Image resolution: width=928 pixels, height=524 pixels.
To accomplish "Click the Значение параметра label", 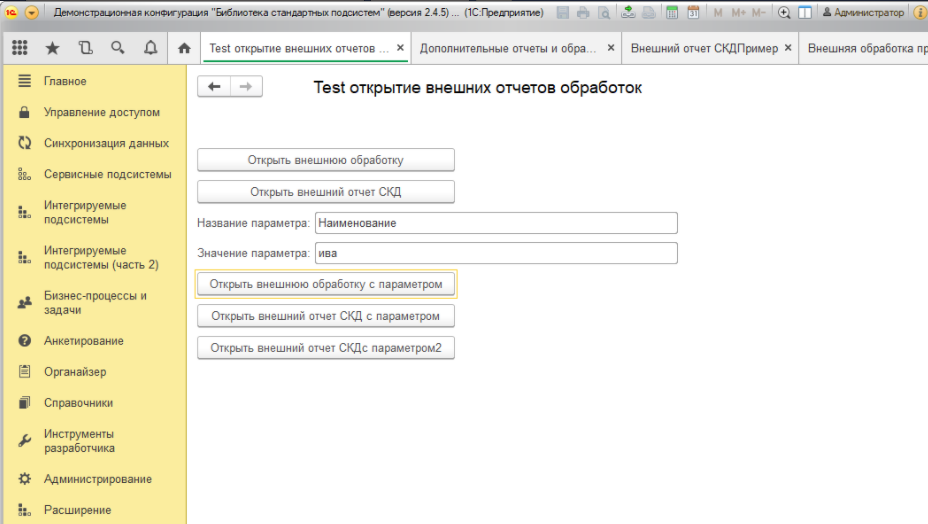I will [253, 253].
